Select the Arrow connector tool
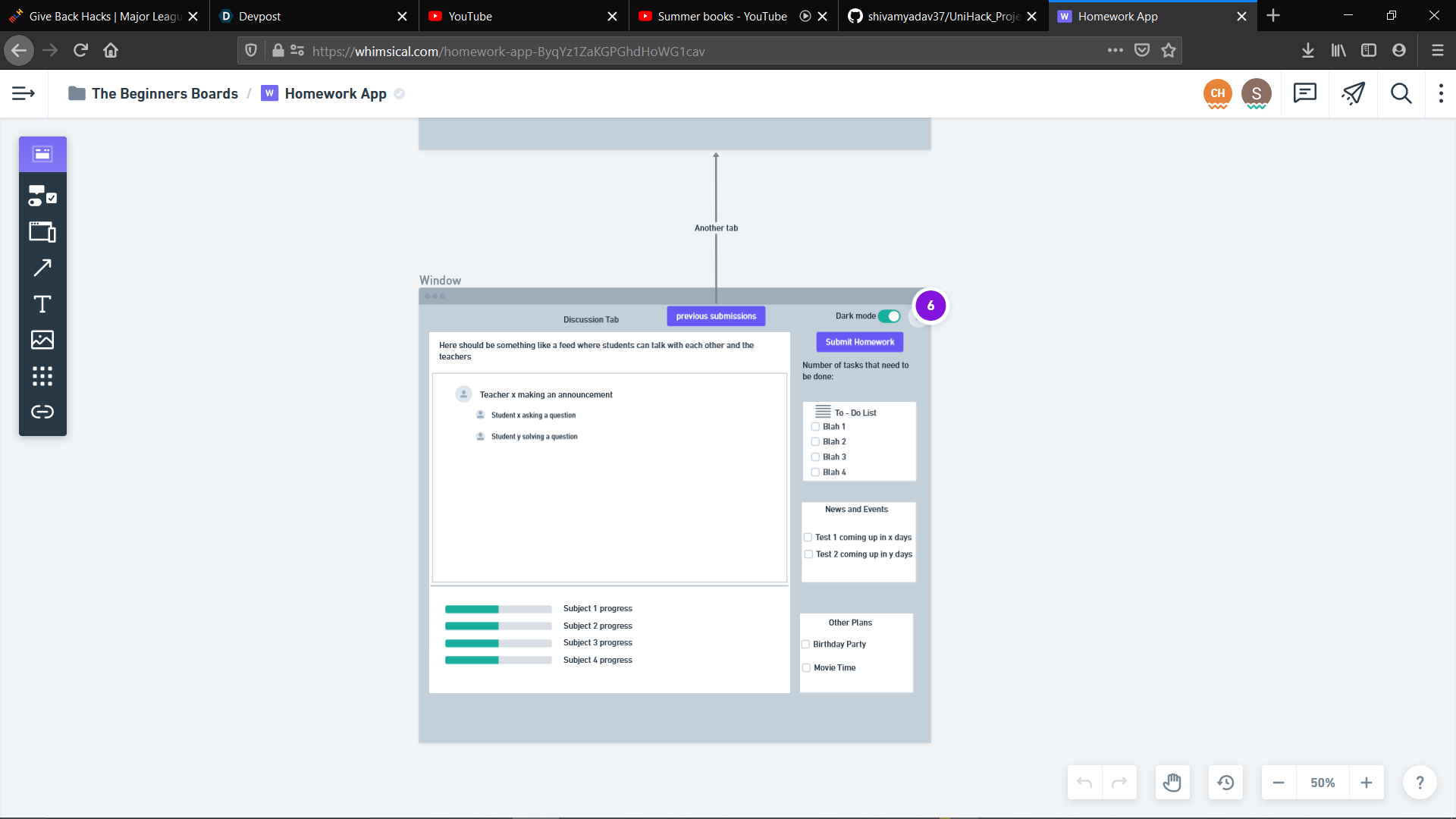 tap(42, 268)
